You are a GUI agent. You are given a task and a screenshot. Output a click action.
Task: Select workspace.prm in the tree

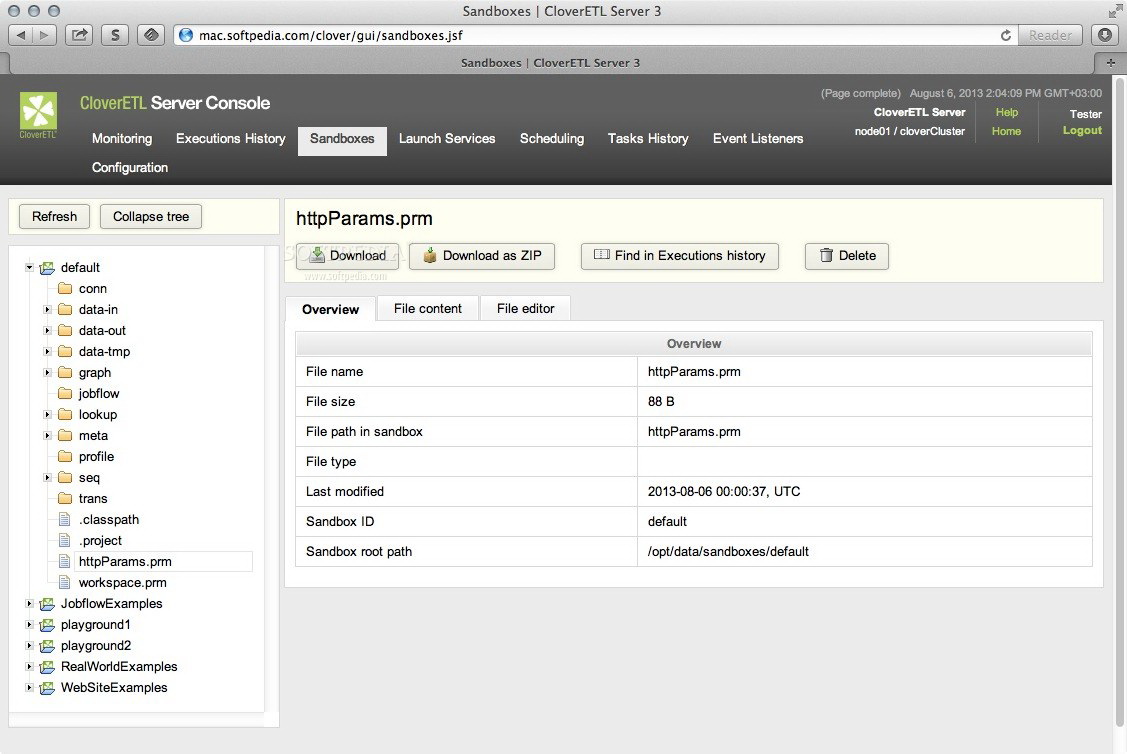pos(123,582)
